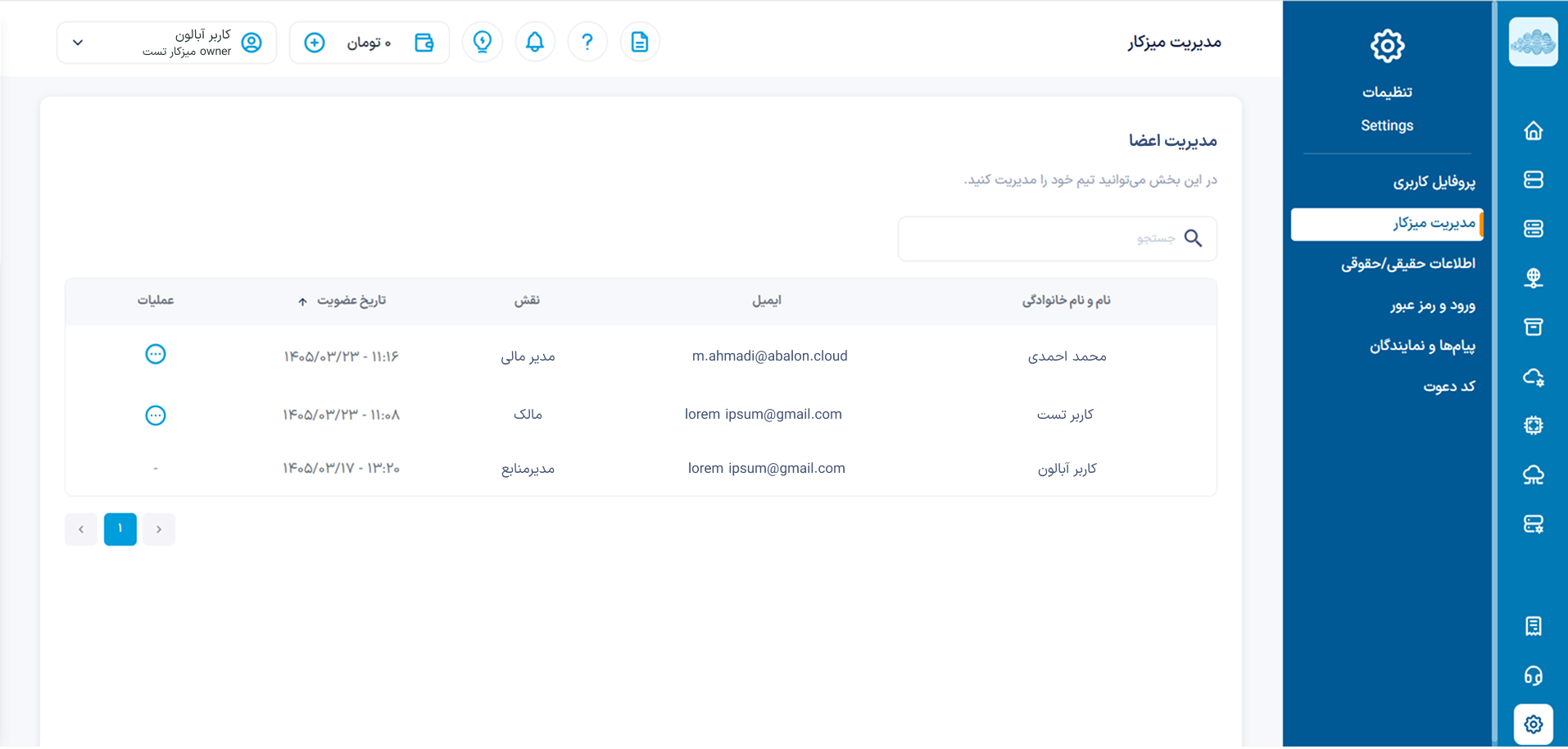Screen dimensions: 1568x749
Task: Open ورود و رمز عبور settings item
Action: 1433,306
